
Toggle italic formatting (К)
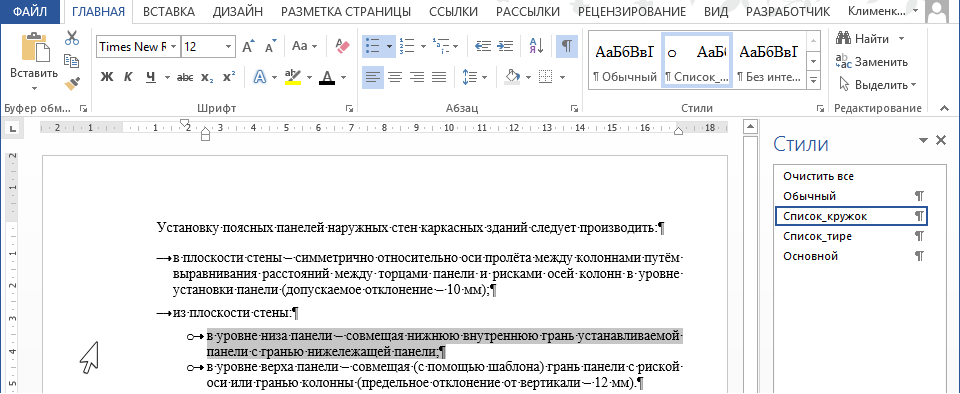[x=128, y=77]
